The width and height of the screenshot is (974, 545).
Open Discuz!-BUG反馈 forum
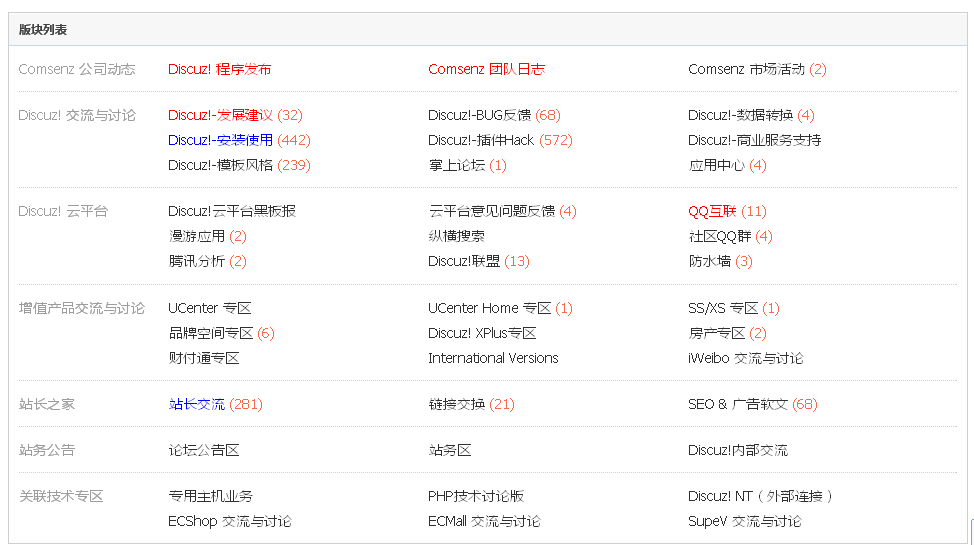click(x=480, y=115)
